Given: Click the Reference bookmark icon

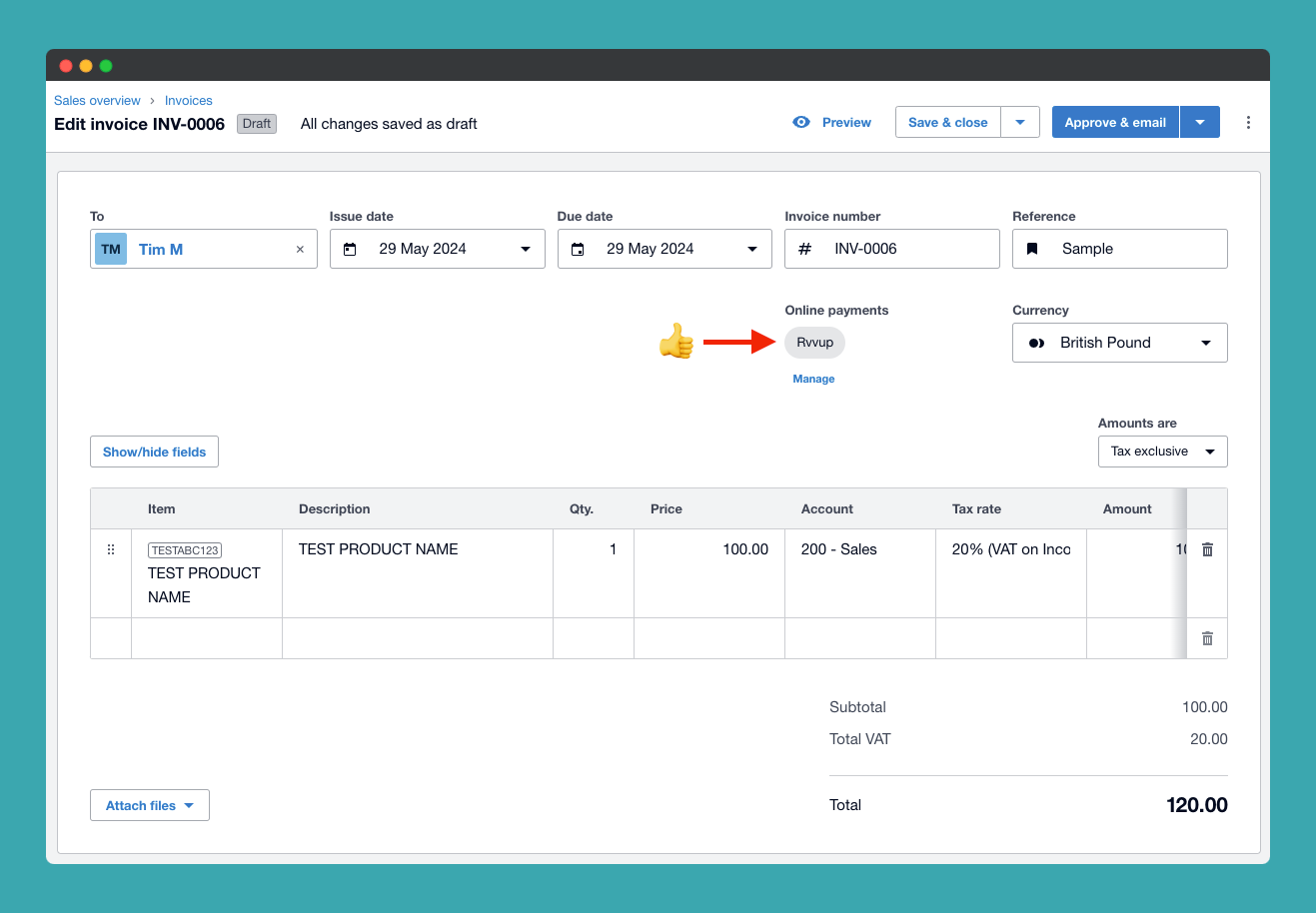Looking at the screenshot, I should pos(1032,249).
